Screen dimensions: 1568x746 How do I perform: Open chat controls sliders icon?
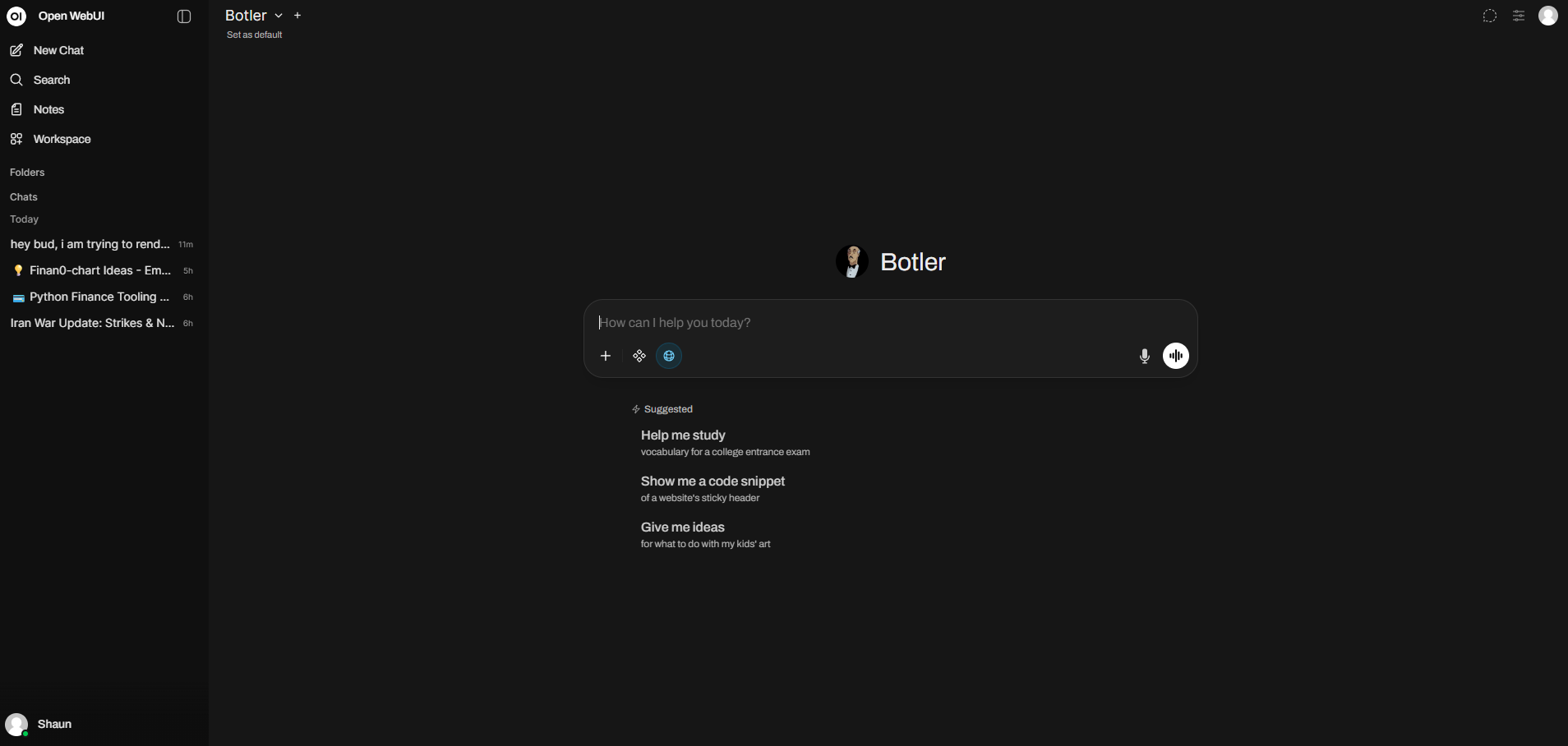[1519, 16]
